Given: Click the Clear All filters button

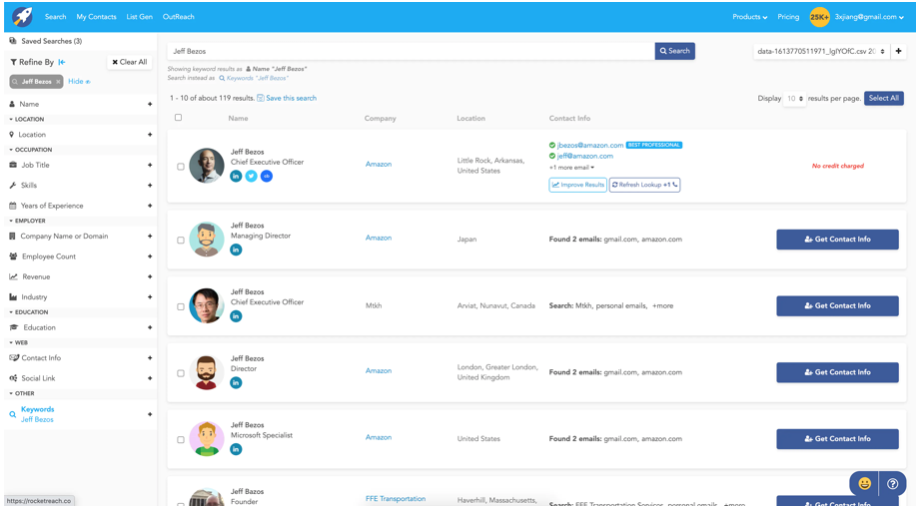Looking at the screenshot, I should tap(130, 62).
